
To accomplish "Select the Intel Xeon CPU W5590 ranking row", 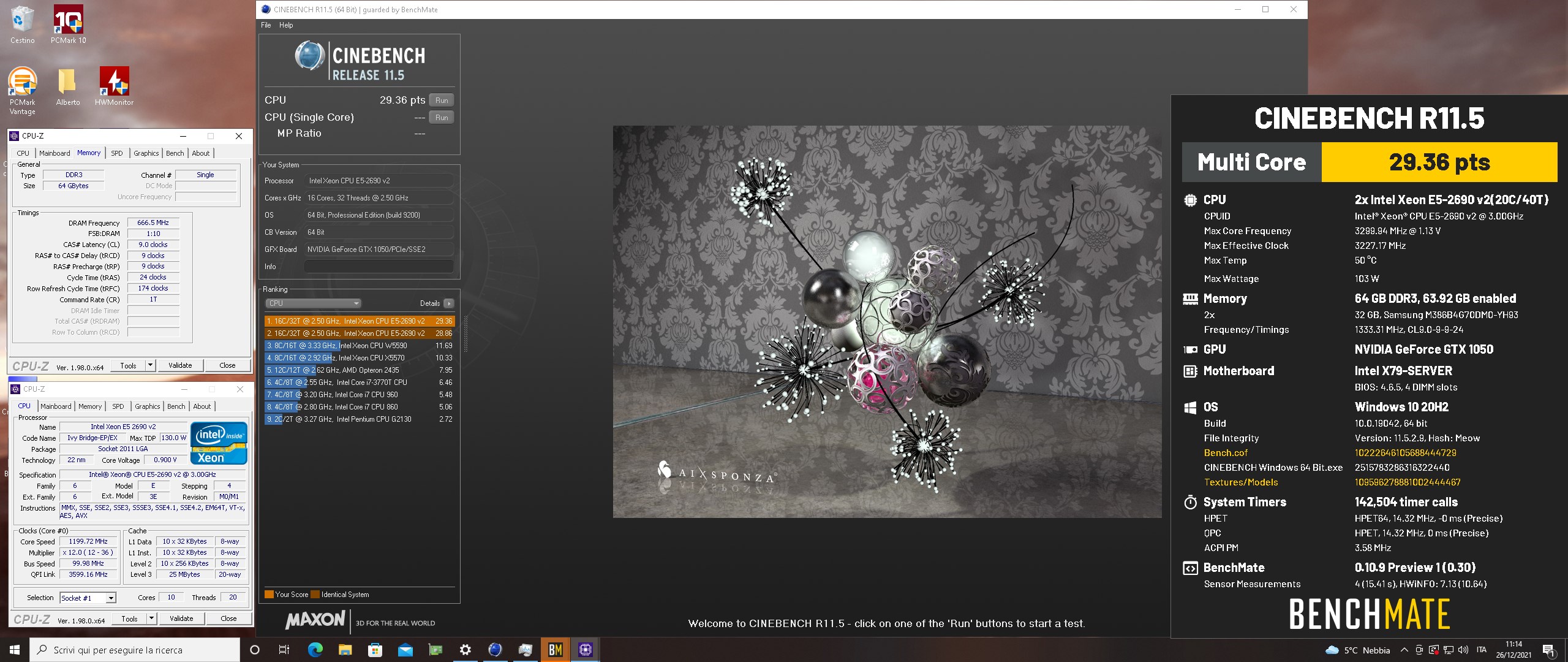I will point(359,346).
